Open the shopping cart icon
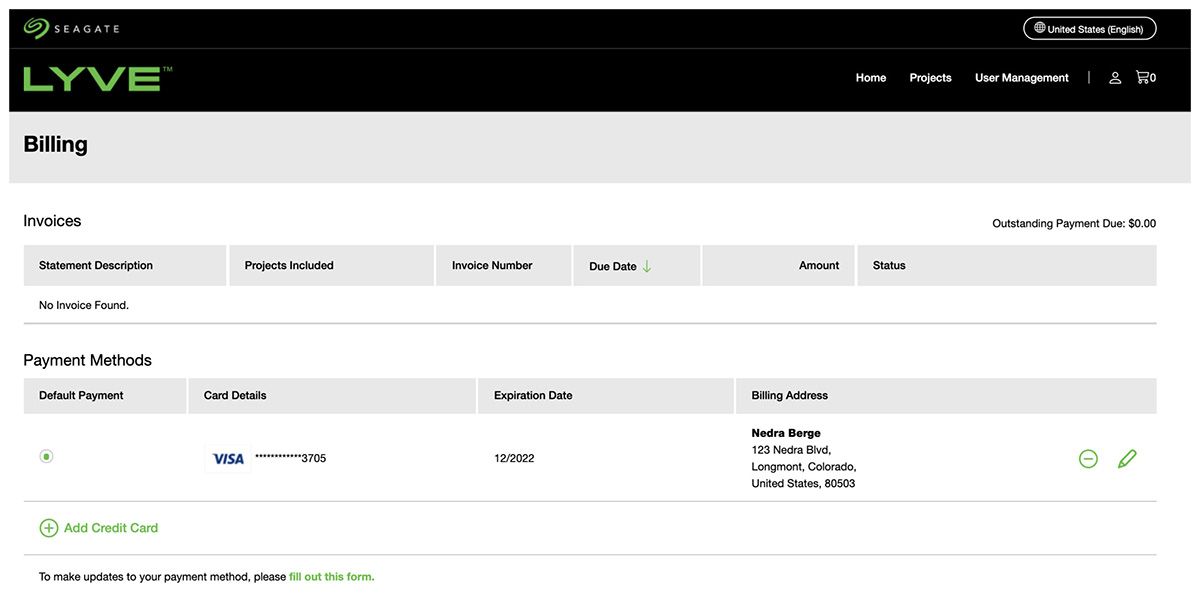Viewport: 1200px width, 606px height. click(x=1143, y=77)
